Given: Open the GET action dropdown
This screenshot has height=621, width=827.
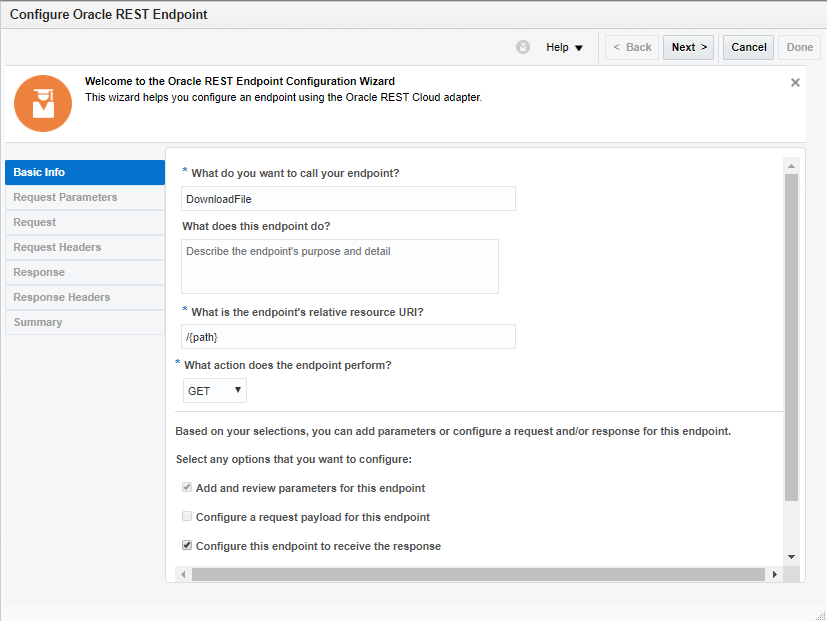Looking at the screenshot, I should coord(214,391).
